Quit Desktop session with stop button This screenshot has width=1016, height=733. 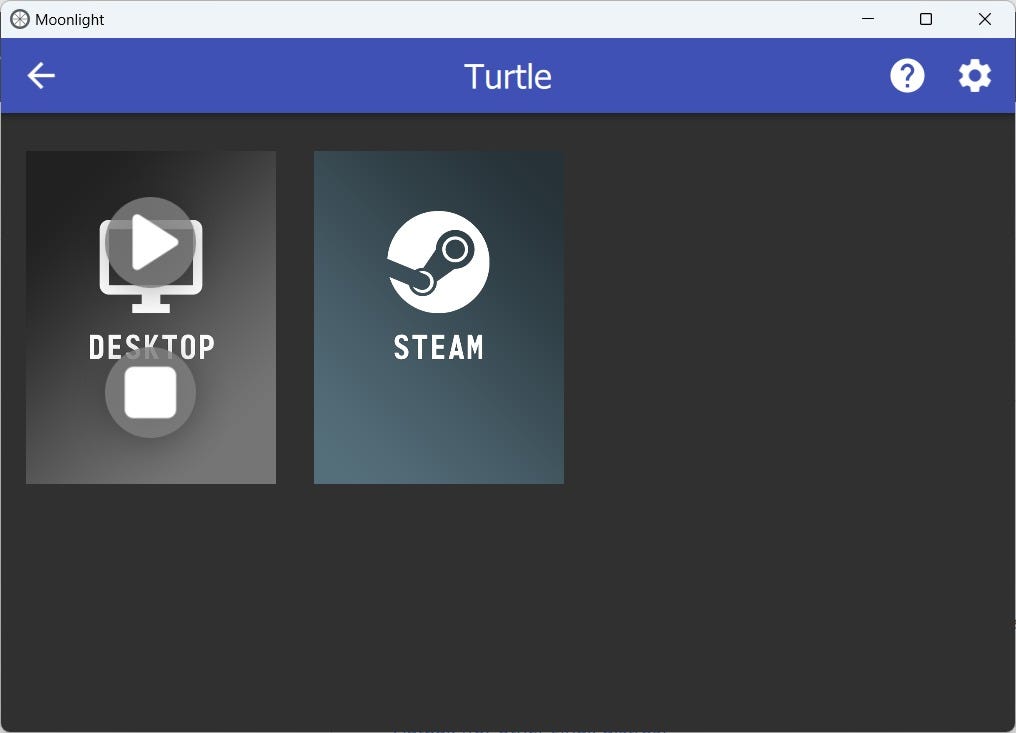pos(150,393)
